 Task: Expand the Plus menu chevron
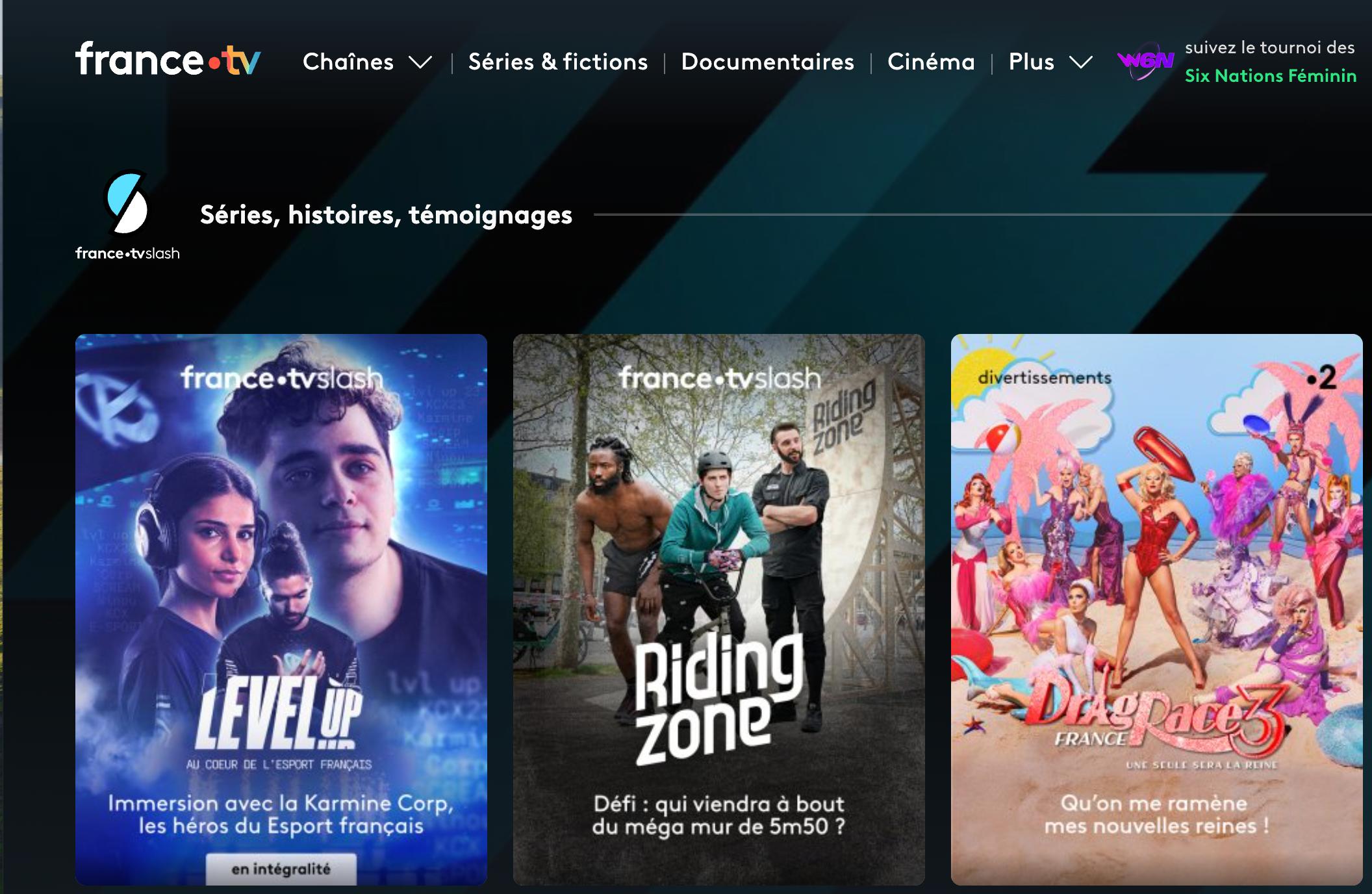[x=1081, y=62]
